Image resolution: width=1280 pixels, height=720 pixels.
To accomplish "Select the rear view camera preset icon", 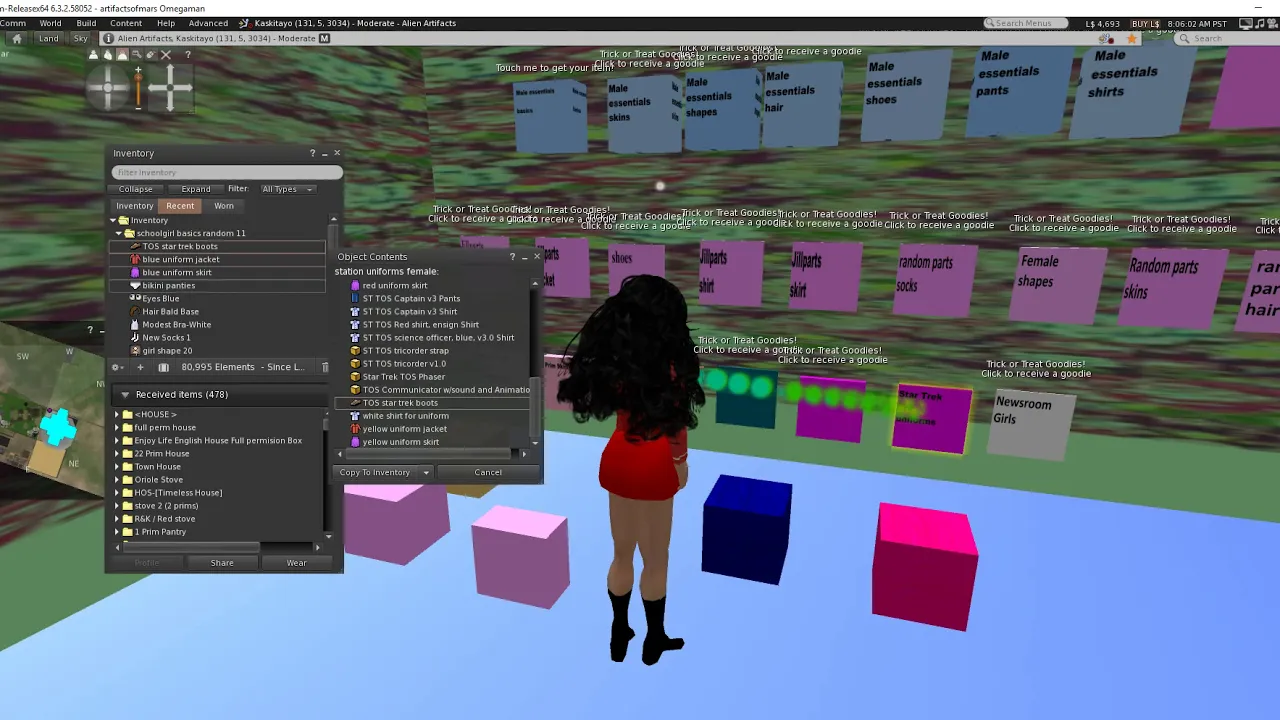I will (122, 55).
